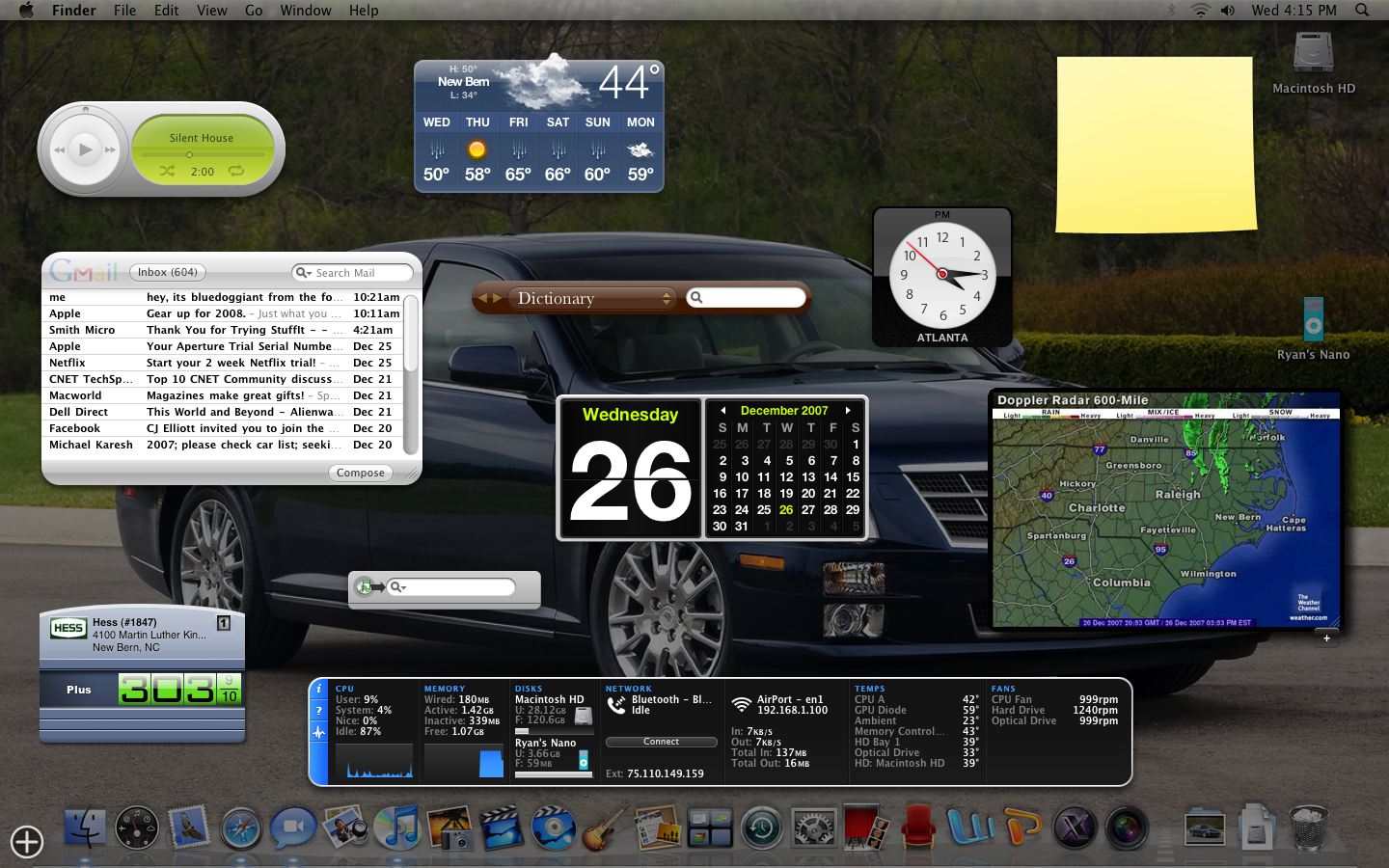Go to next month in calendar widget
1389x868 pixels.
tap(848, 410)
